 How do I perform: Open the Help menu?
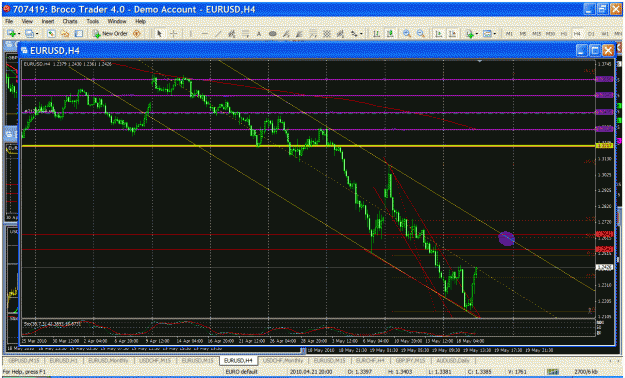tap(140, 22)
